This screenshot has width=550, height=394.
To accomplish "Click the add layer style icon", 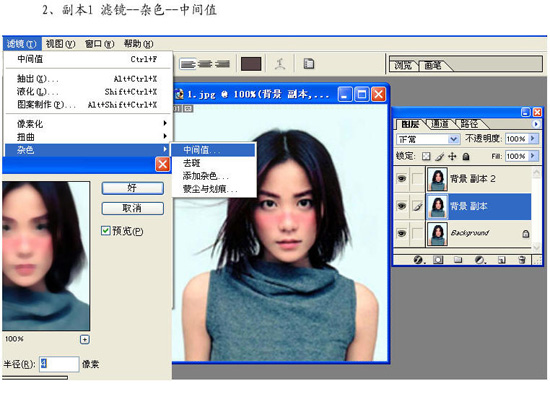I will [x=418, y=260].
